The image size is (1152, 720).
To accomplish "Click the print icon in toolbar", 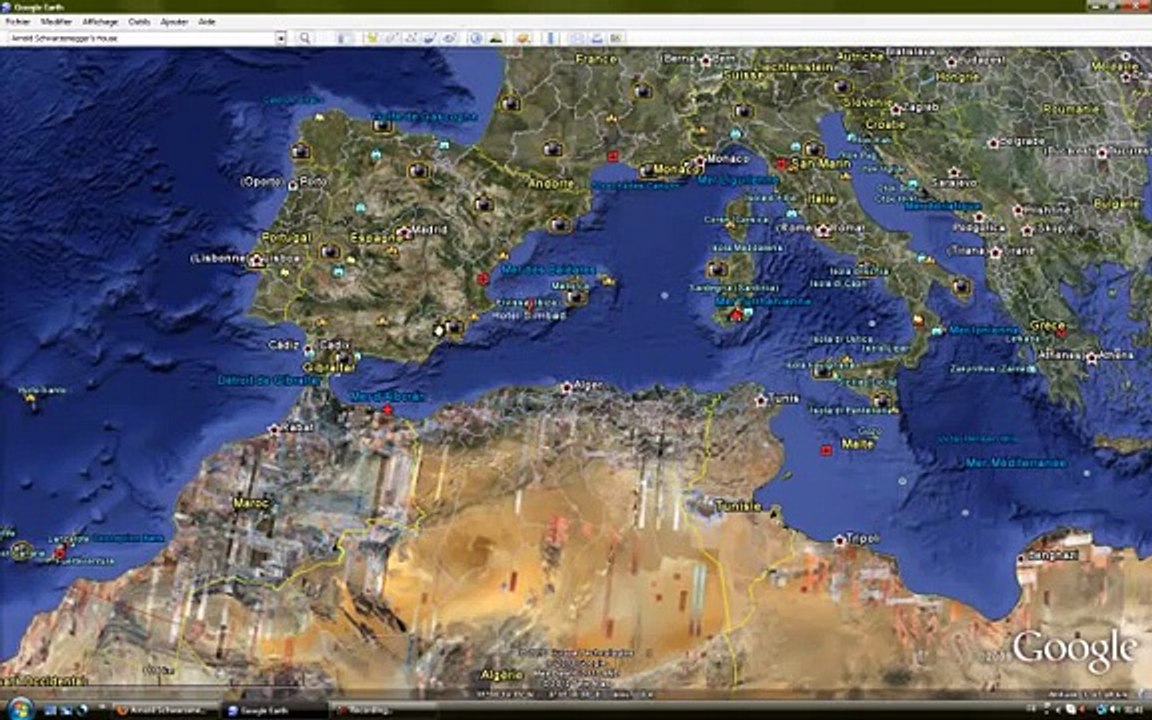I will coord(597,38).
